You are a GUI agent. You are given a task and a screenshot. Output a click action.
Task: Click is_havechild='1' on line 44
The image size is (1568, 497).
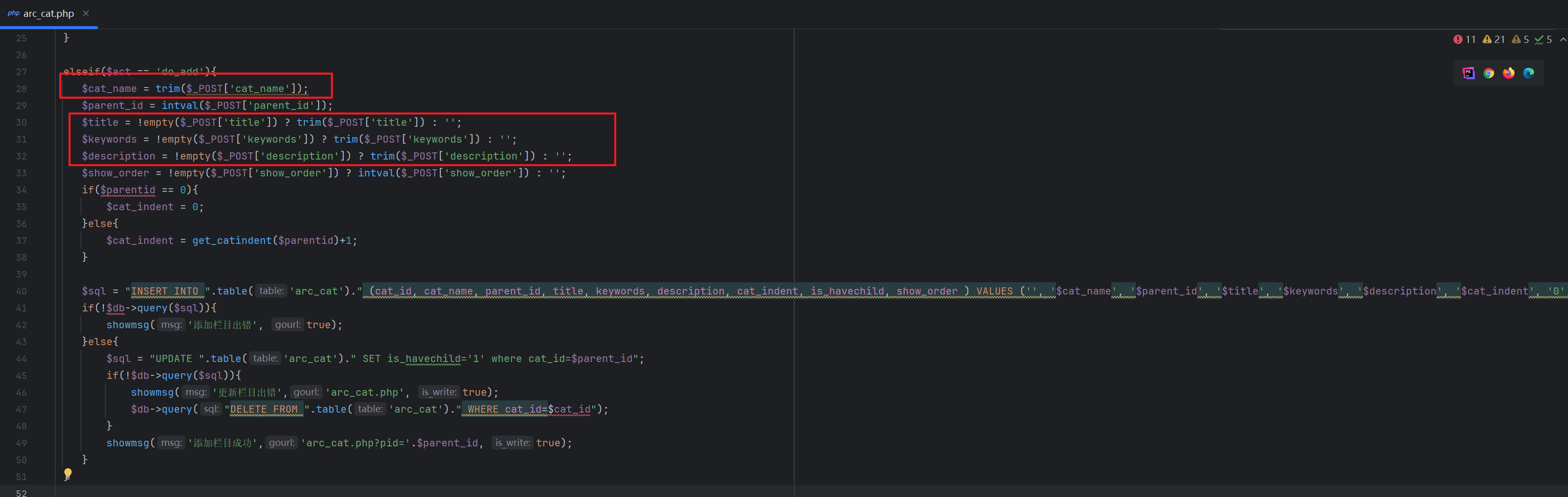(436, 359)
